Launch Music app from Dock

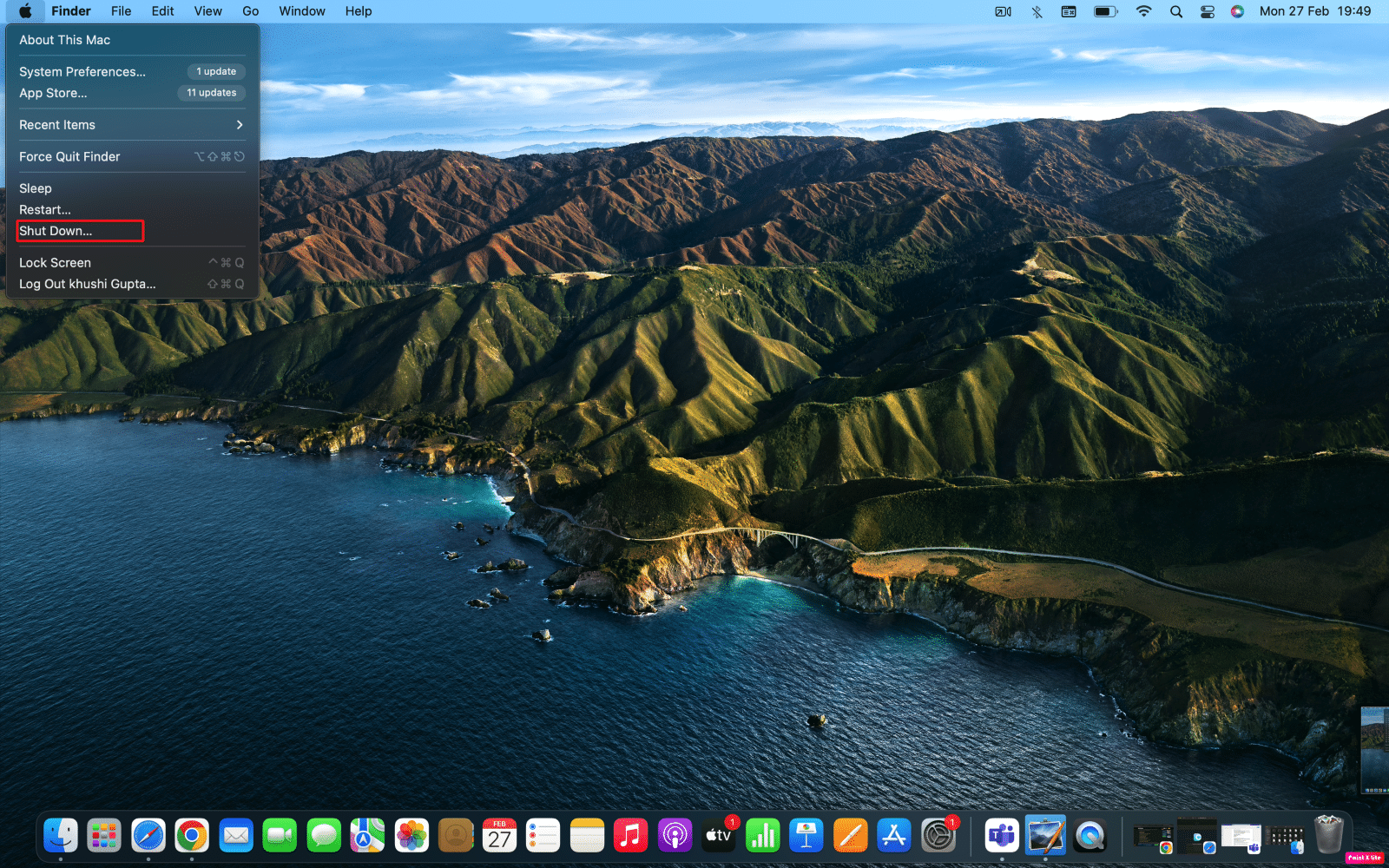point(631,836)
